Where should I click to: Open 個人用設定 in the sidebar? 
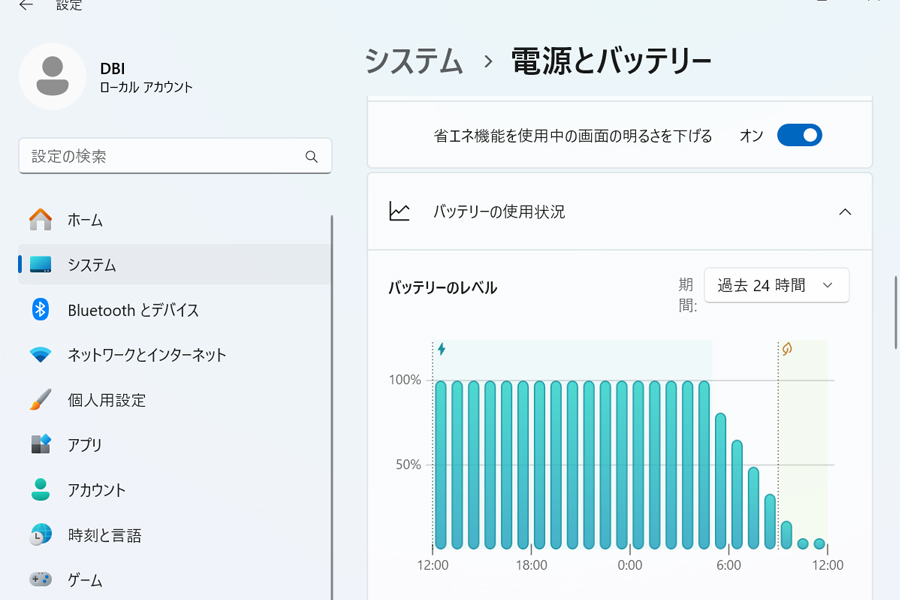pos(174,400)
